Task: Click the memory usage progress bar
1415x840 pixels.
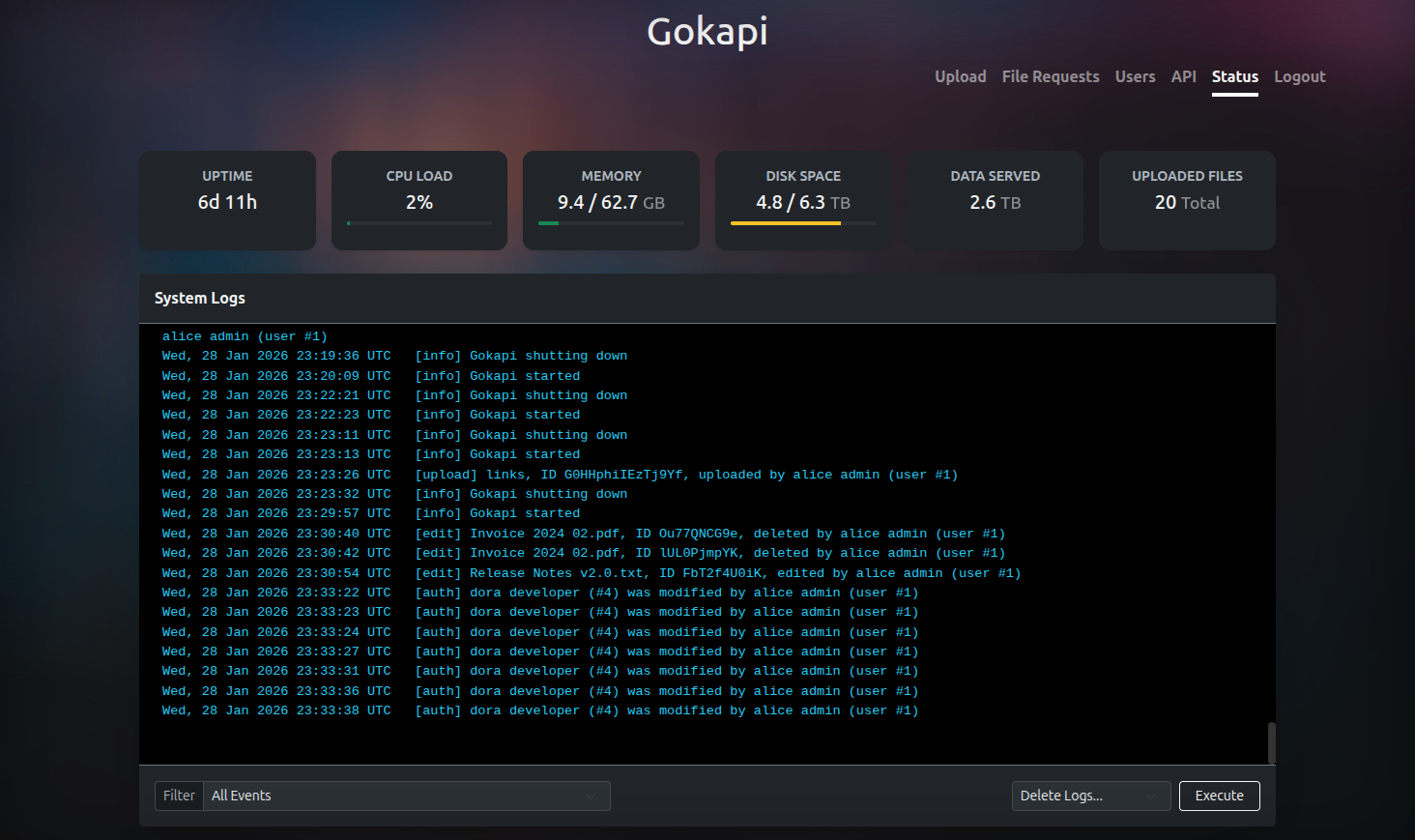Action: tap(611, 223)
